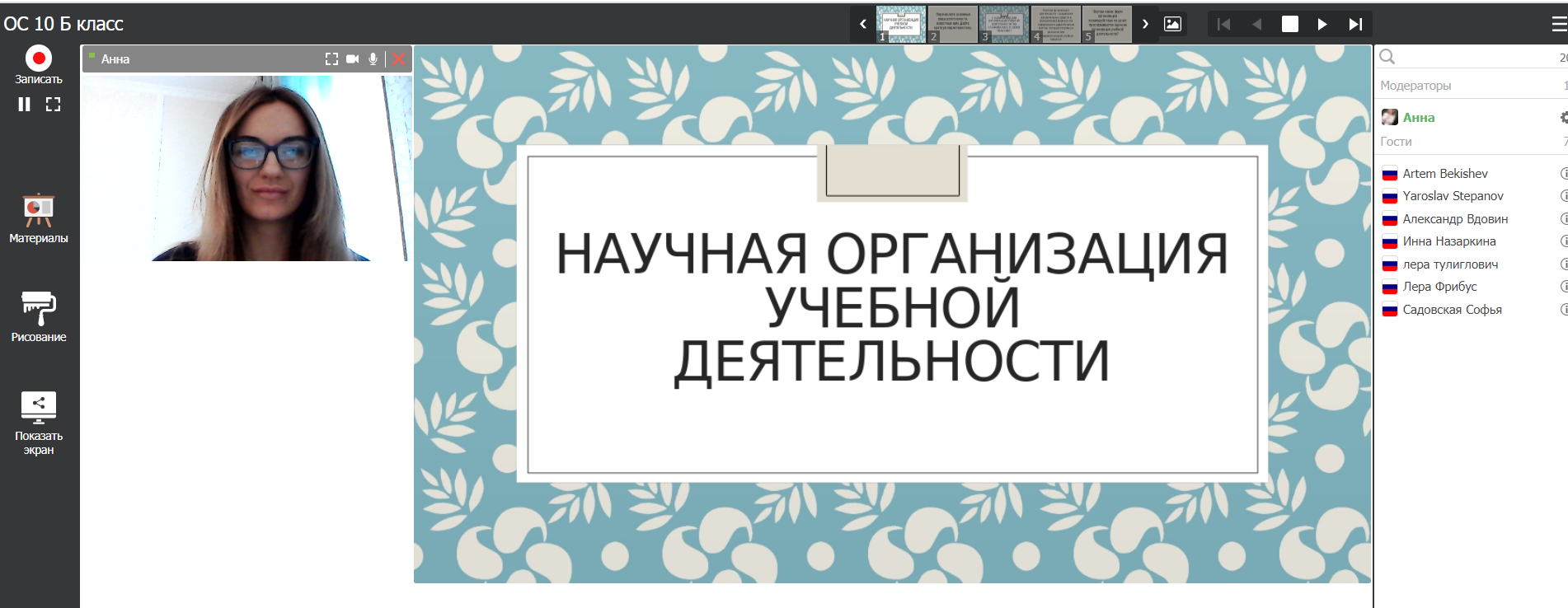
Task: Open the image icon beside the slide thumbnails
Action: (1172, 25)
